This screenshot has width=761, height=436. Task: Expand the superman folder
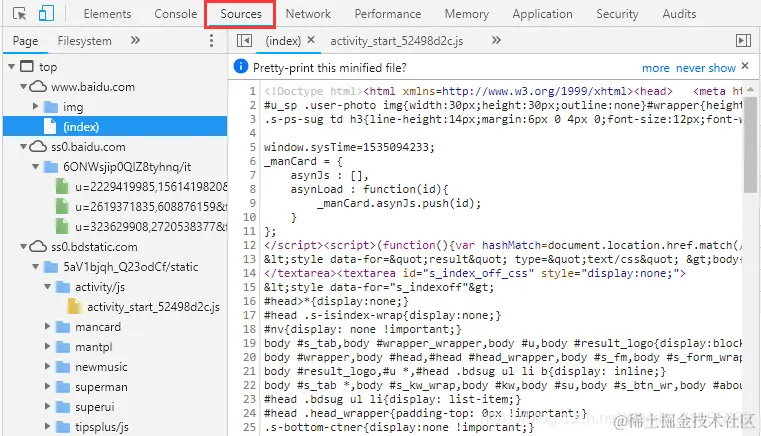[48, 387]
